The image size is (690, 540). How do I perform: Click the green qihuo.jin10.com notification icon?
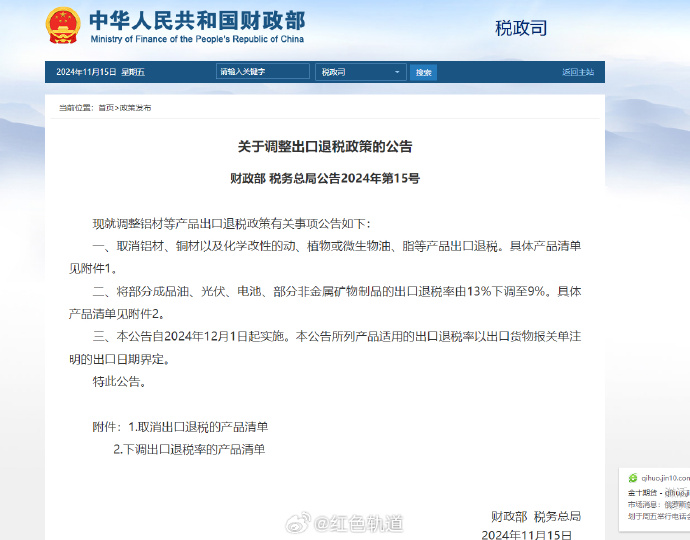tap(631, 478)
